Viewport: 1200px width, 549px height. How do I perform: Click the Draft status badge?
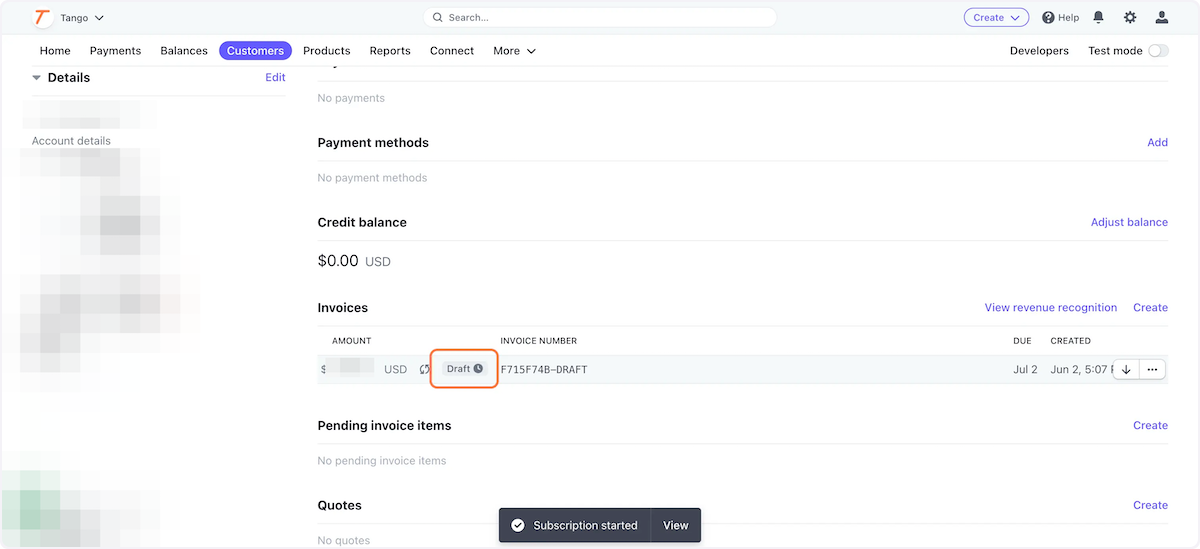pyautogui.click(x=464, y=369)
